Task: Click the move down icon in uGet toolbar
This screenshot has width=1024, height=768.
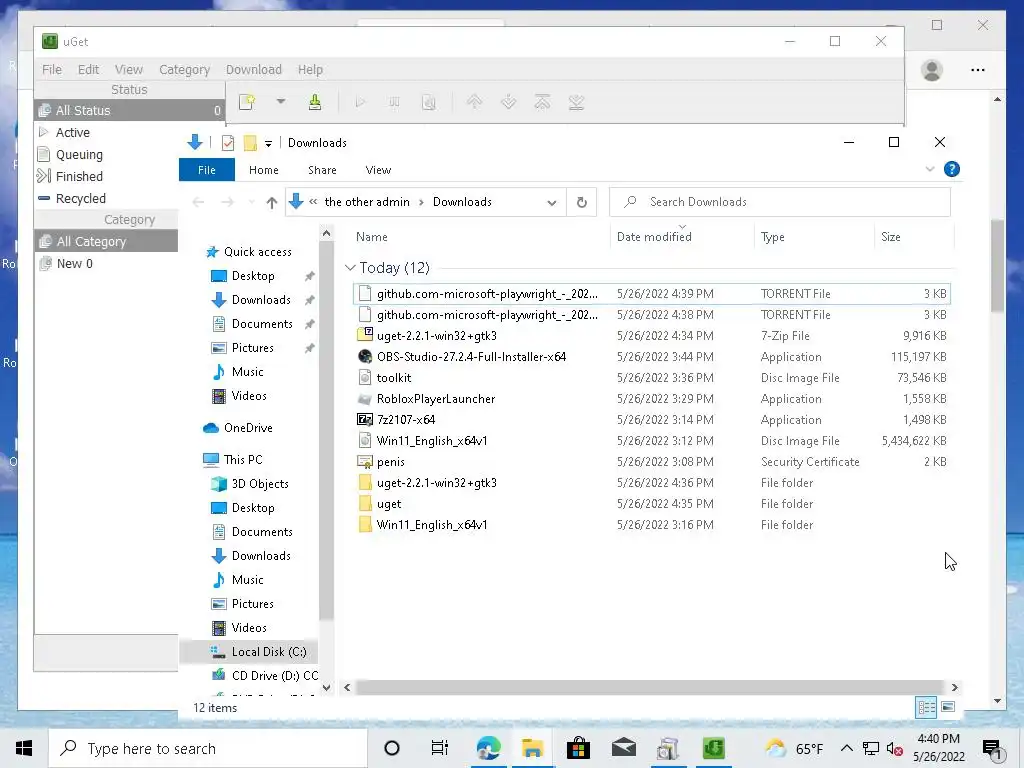Action: 508,102
